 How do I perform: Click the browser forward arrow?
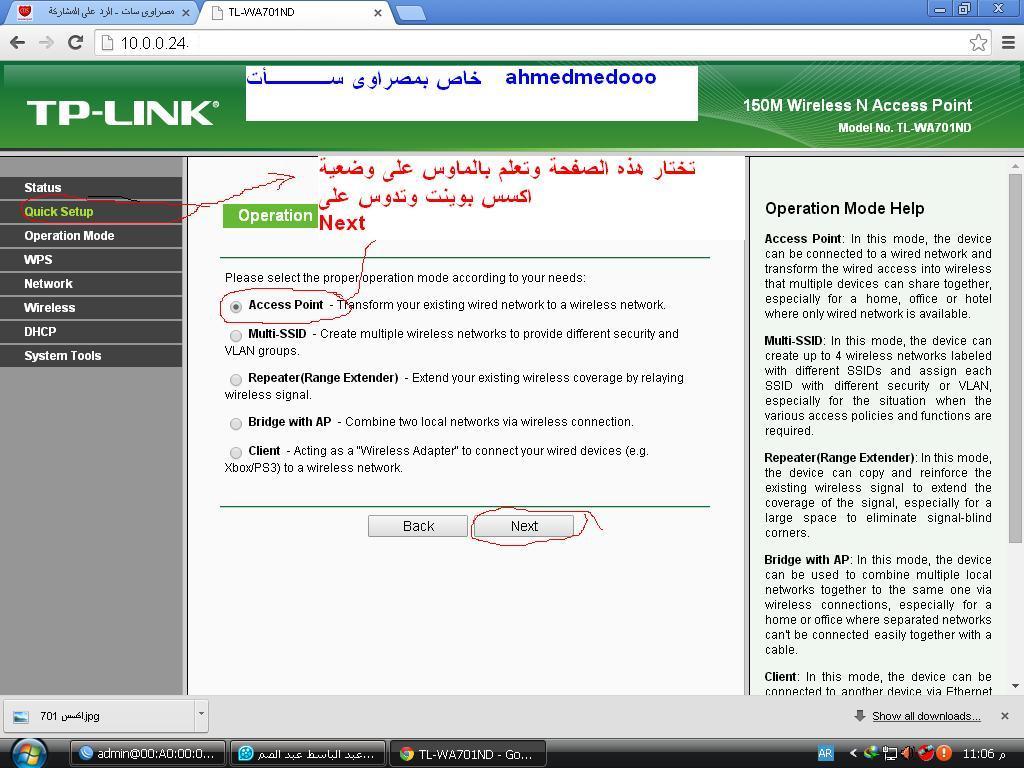pyautogui.click(x=46, y=42)
